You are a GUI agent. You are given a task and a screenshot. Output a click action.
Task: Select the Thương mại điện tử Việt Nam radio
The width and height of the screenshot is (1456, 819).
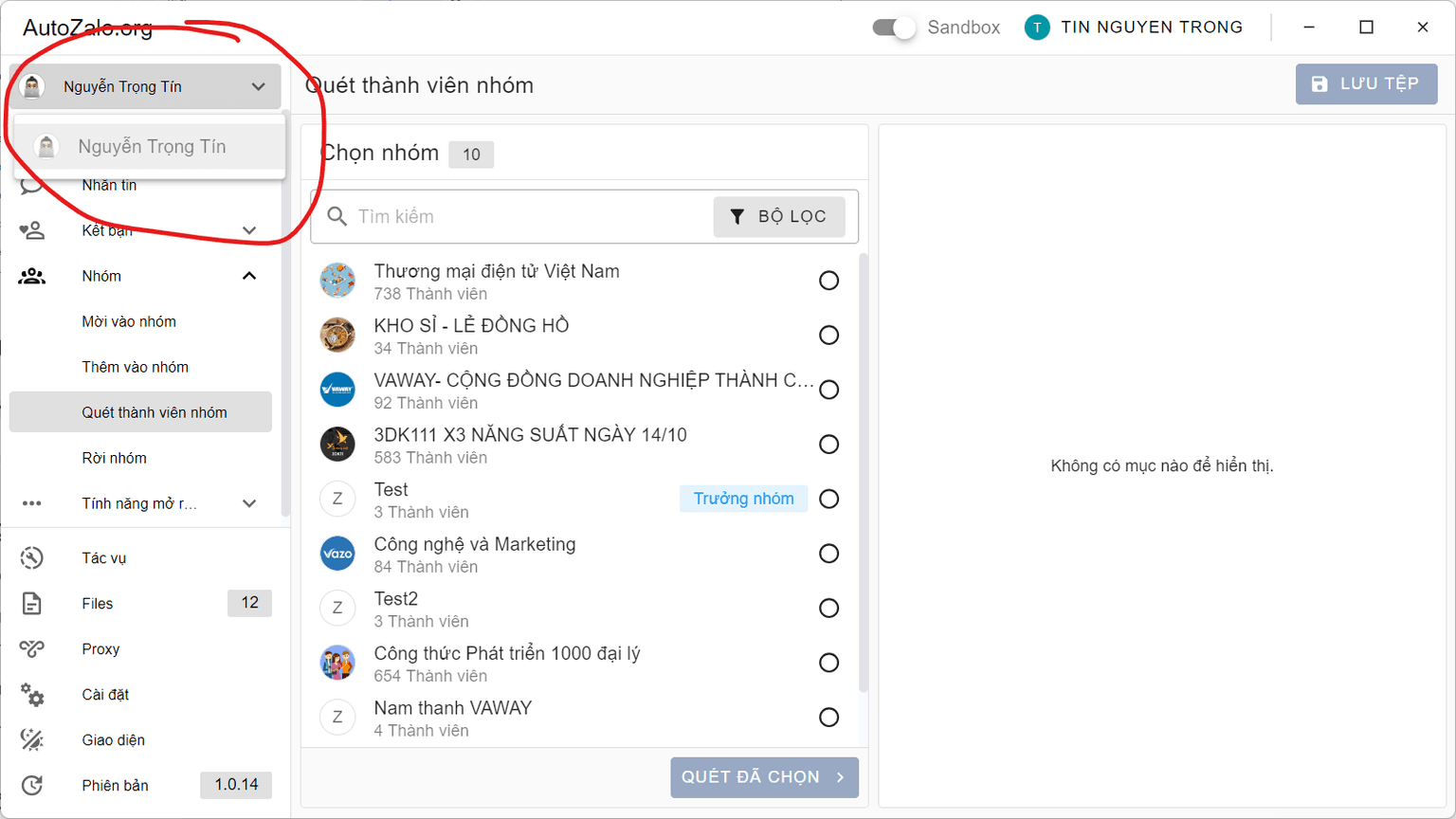click(x=828, y=281)
